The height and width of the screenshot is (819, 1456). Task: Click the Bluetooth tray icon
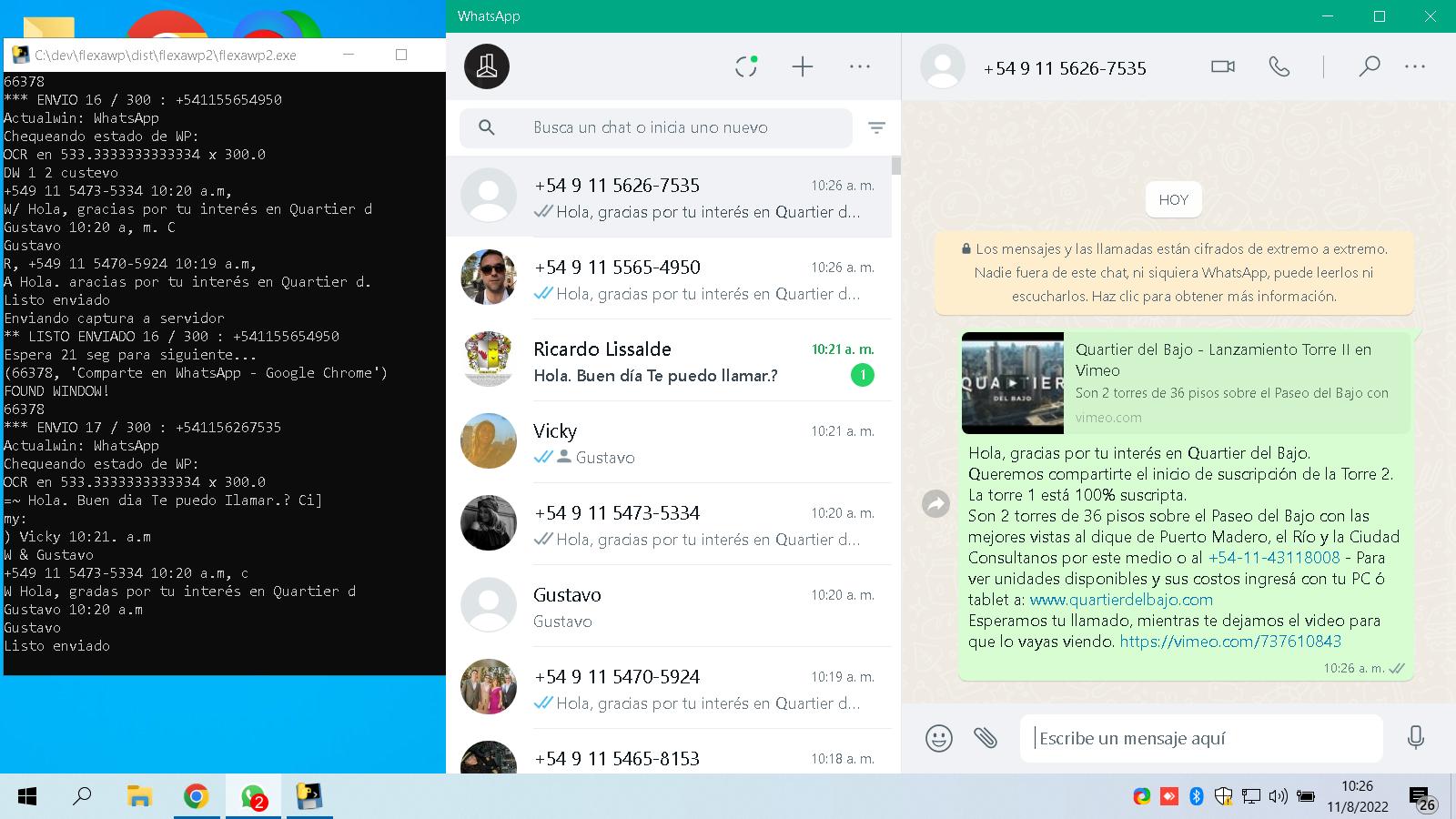pyautogui.click(x=1197, y=796)
